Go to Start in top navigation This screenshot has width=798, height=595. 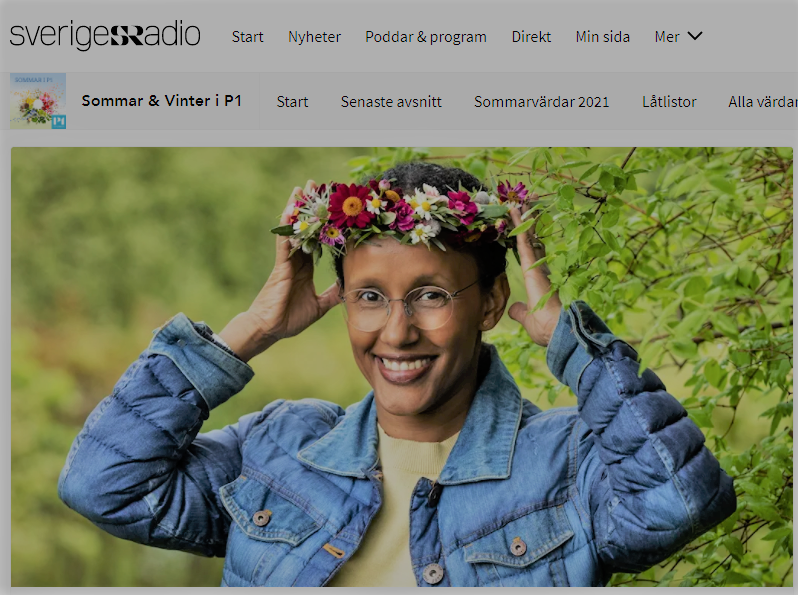click(247, 37)
